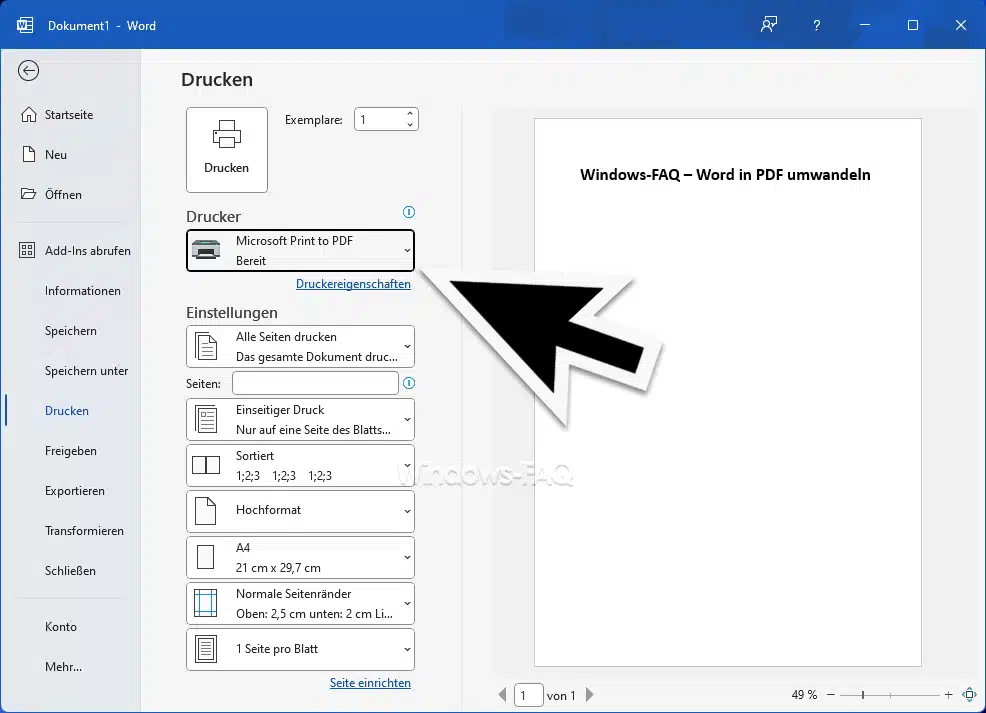
Task: Click the info icon next to Seiten field
Action: pyautogui.click(x=409, y=383)
